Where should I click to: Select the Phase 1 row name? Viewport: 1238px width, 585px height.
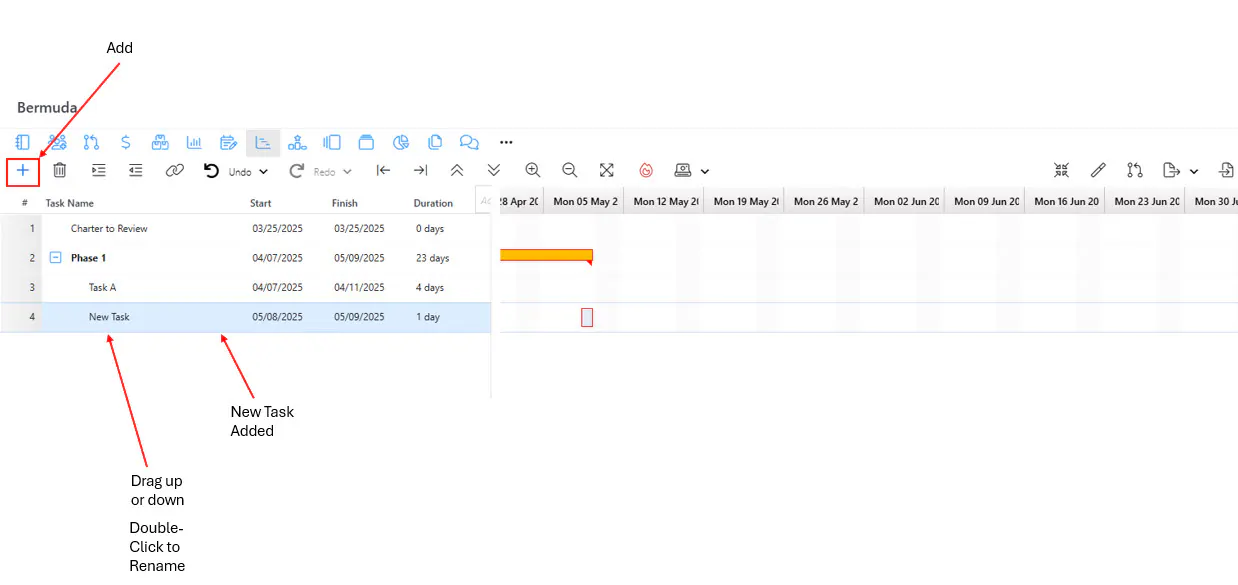tap(88, 258)
